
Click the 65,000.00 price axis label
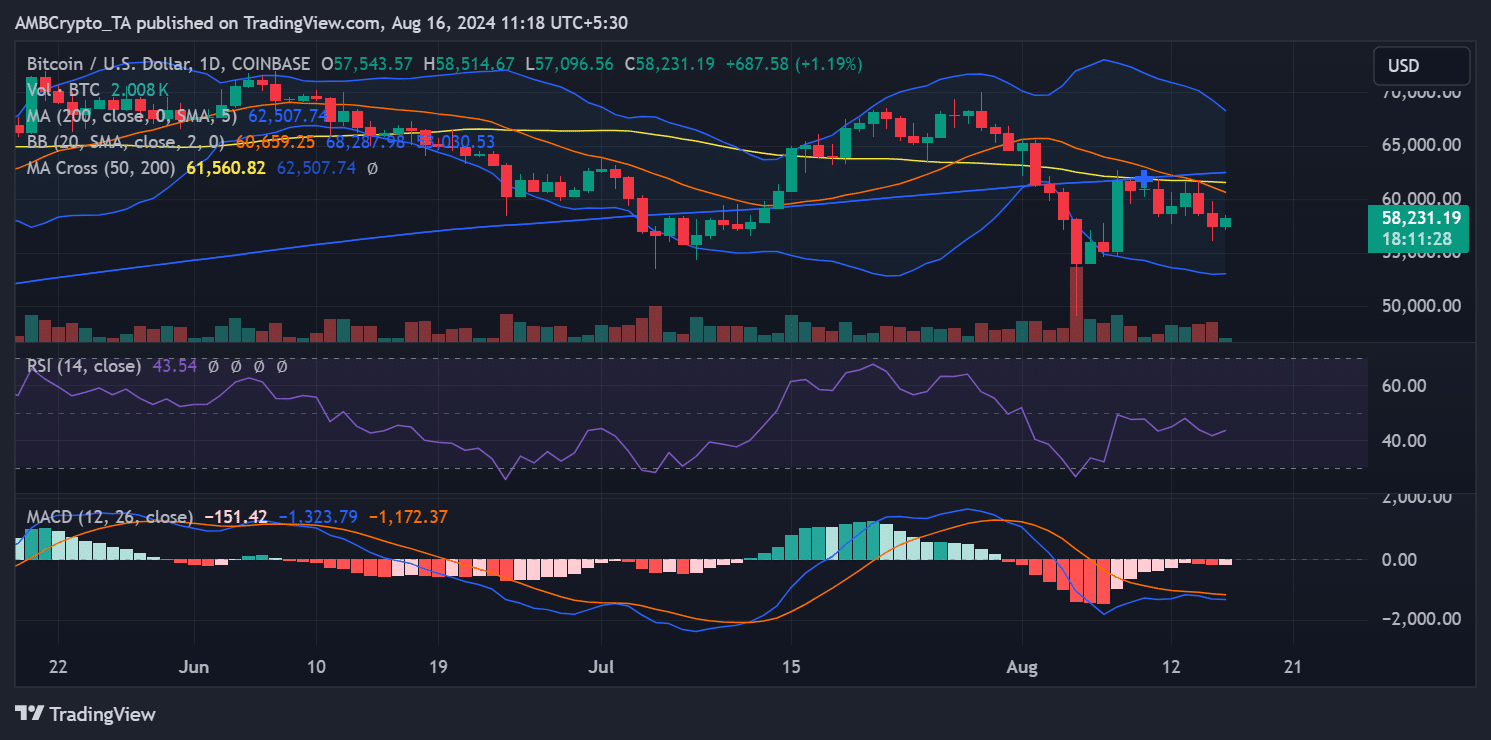(x=1420, y=145)
